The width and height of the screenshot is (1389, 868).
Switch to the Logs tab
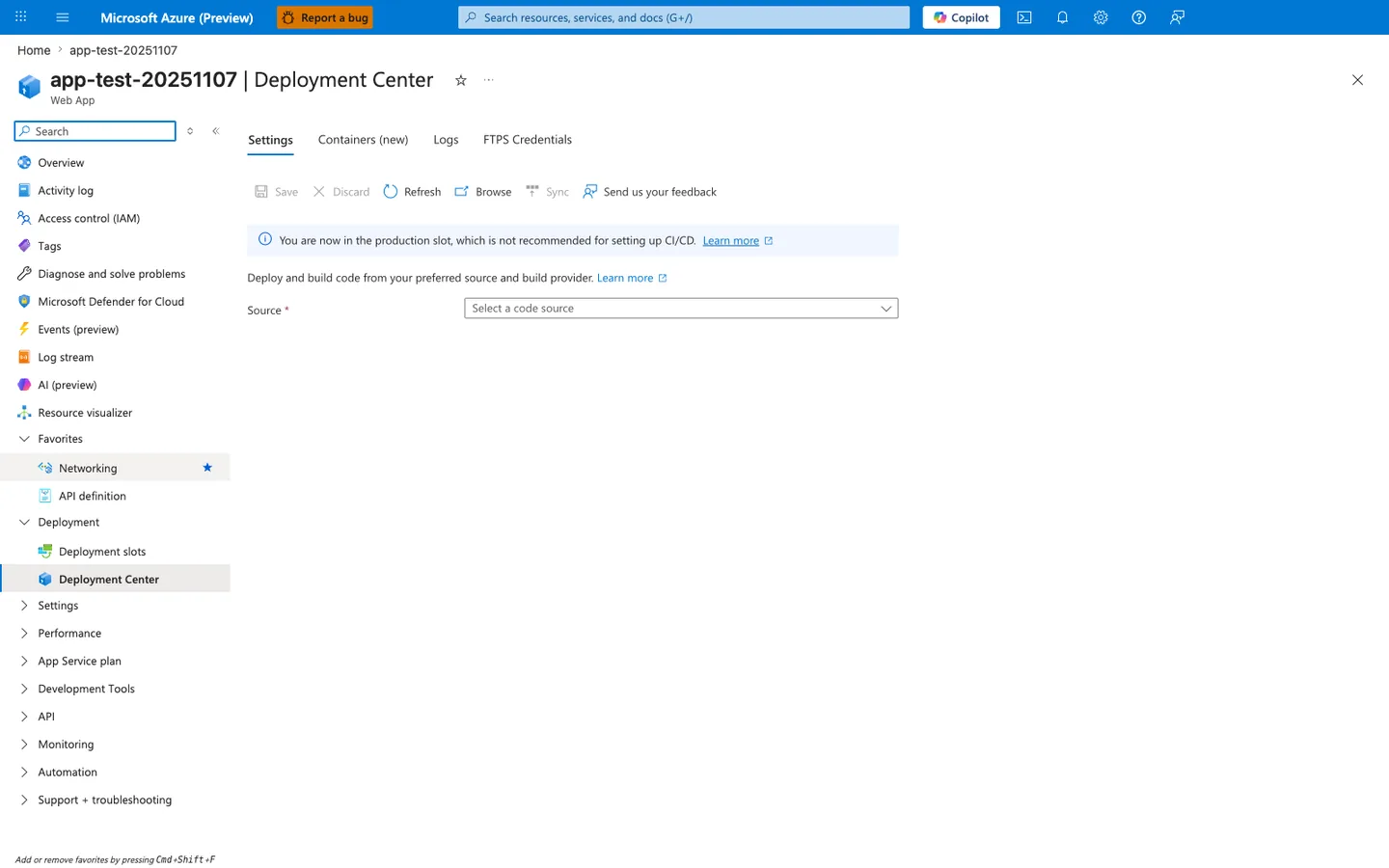coord(446,140)
